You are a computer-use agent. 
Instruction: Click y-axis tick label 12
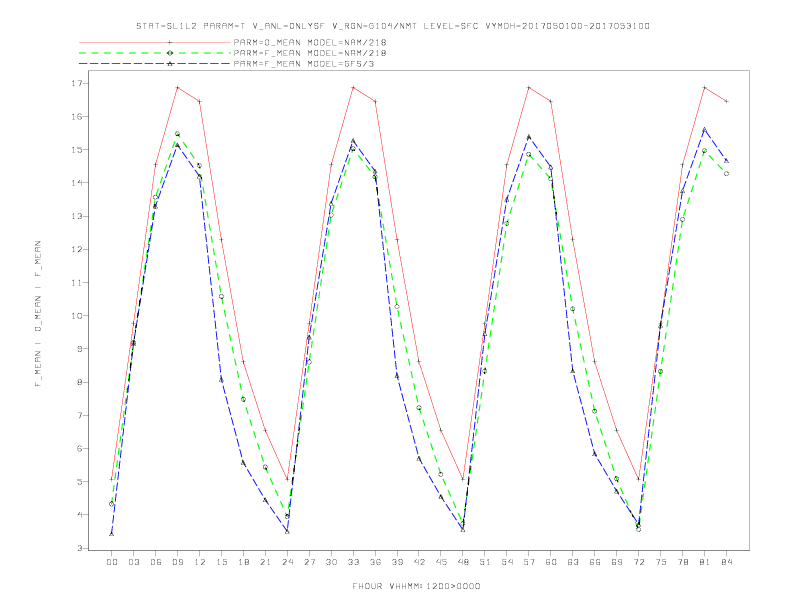point(76,249)
